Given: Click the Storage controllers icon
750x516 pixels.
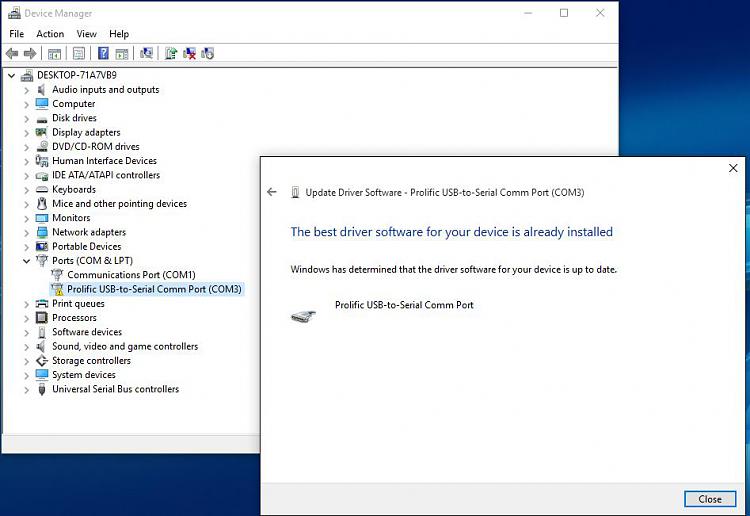Looking at the screenshot, I should pyautogui.click(x=42, y=361).
